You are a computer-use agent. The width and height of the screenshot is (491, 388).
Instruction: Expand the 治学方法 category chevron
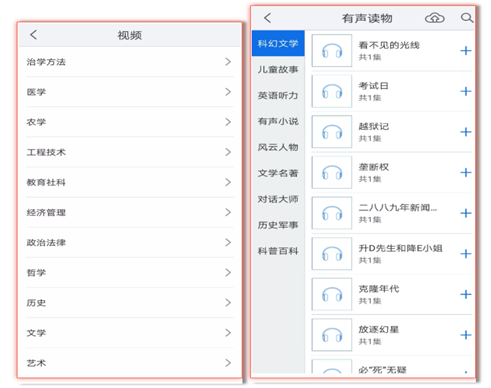click(x=228, y=62)
